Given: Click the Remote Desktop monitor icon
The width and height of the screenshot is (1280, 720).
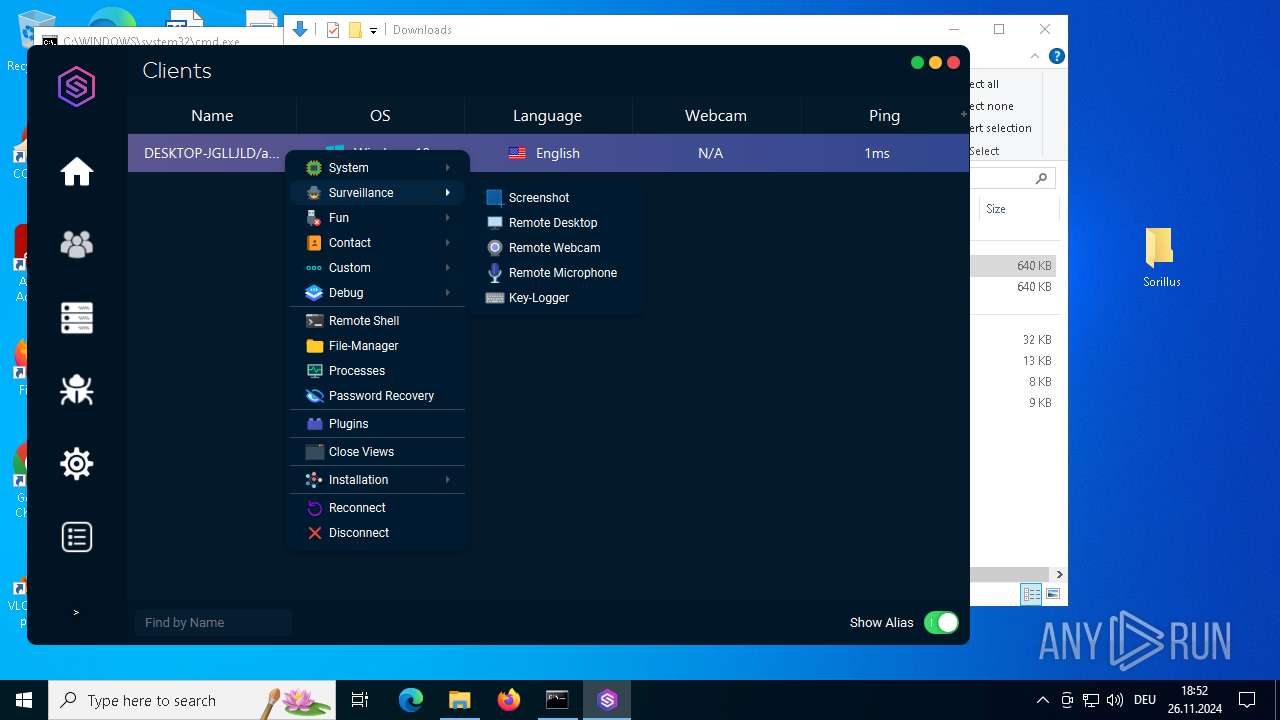Looking at the screenshot, I should tap(494, 223).
